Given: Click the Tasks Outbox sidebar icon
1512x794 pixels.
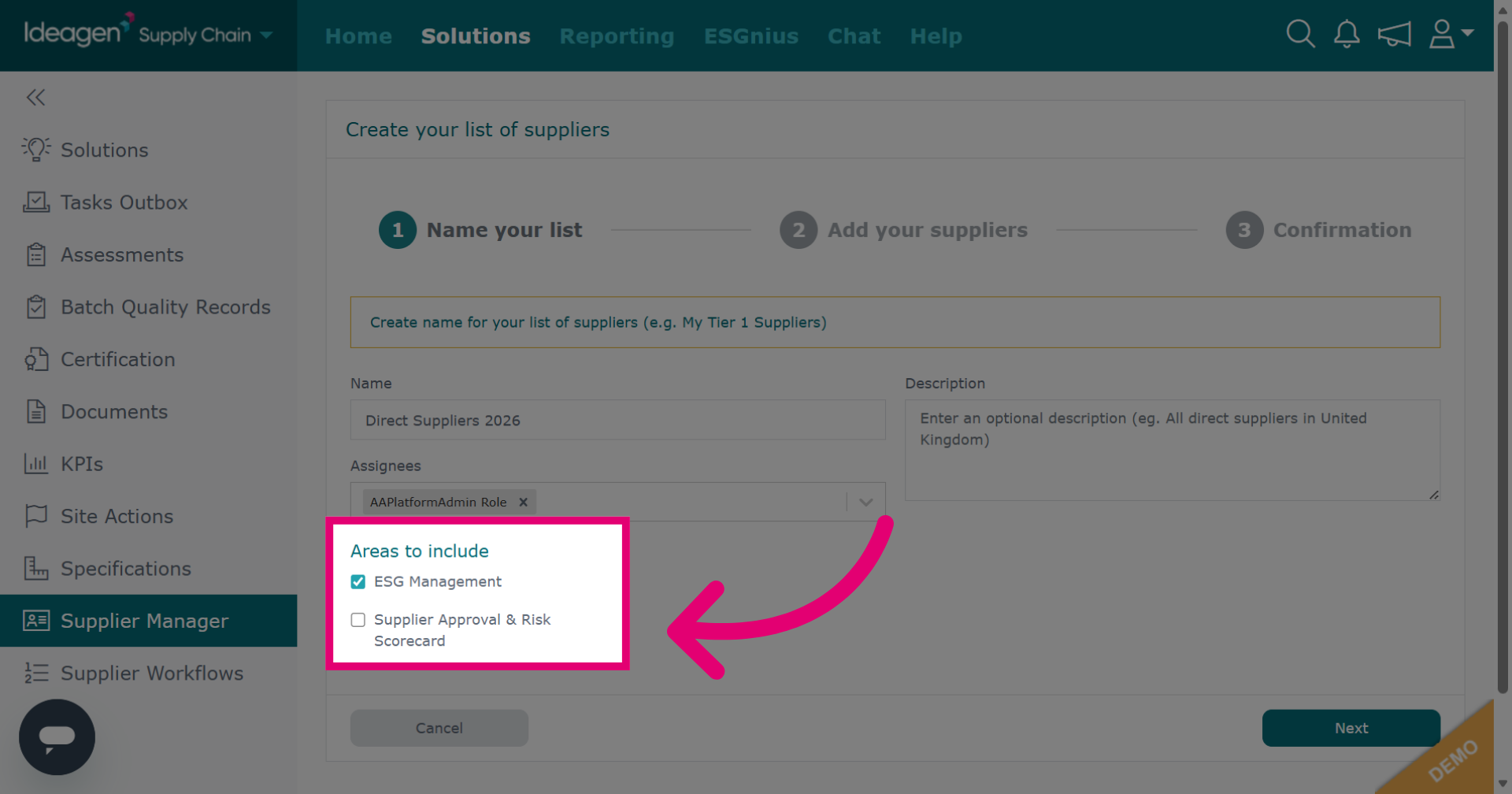Looking at the screenshot, I should tap(35, 202).
